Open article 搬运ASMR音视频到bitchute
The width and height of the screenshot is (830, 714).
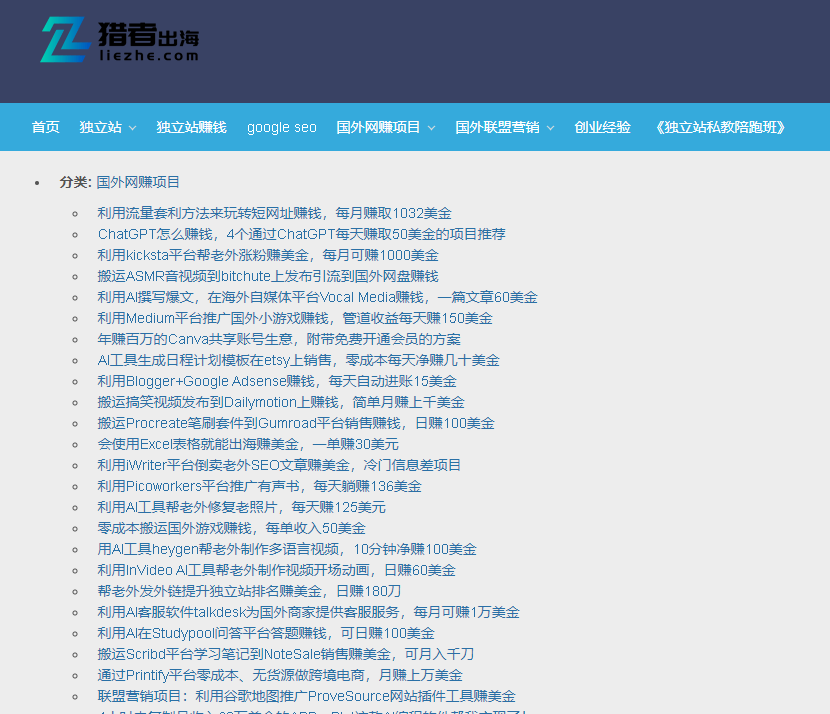point(268,276)
